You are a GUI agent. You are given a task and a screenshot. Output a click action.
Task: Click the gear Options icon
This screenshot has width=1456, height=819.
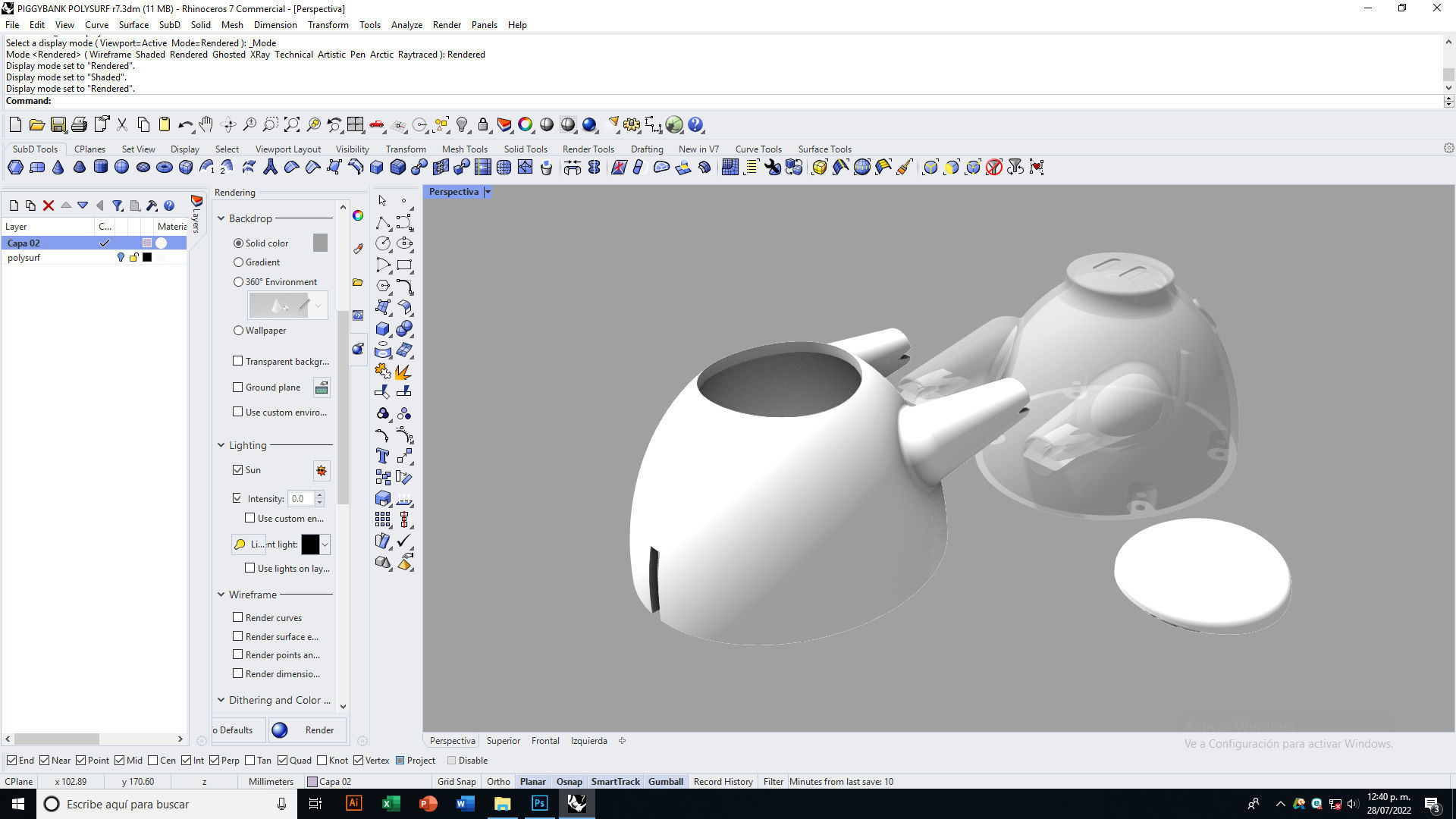(x=632, y=124)
